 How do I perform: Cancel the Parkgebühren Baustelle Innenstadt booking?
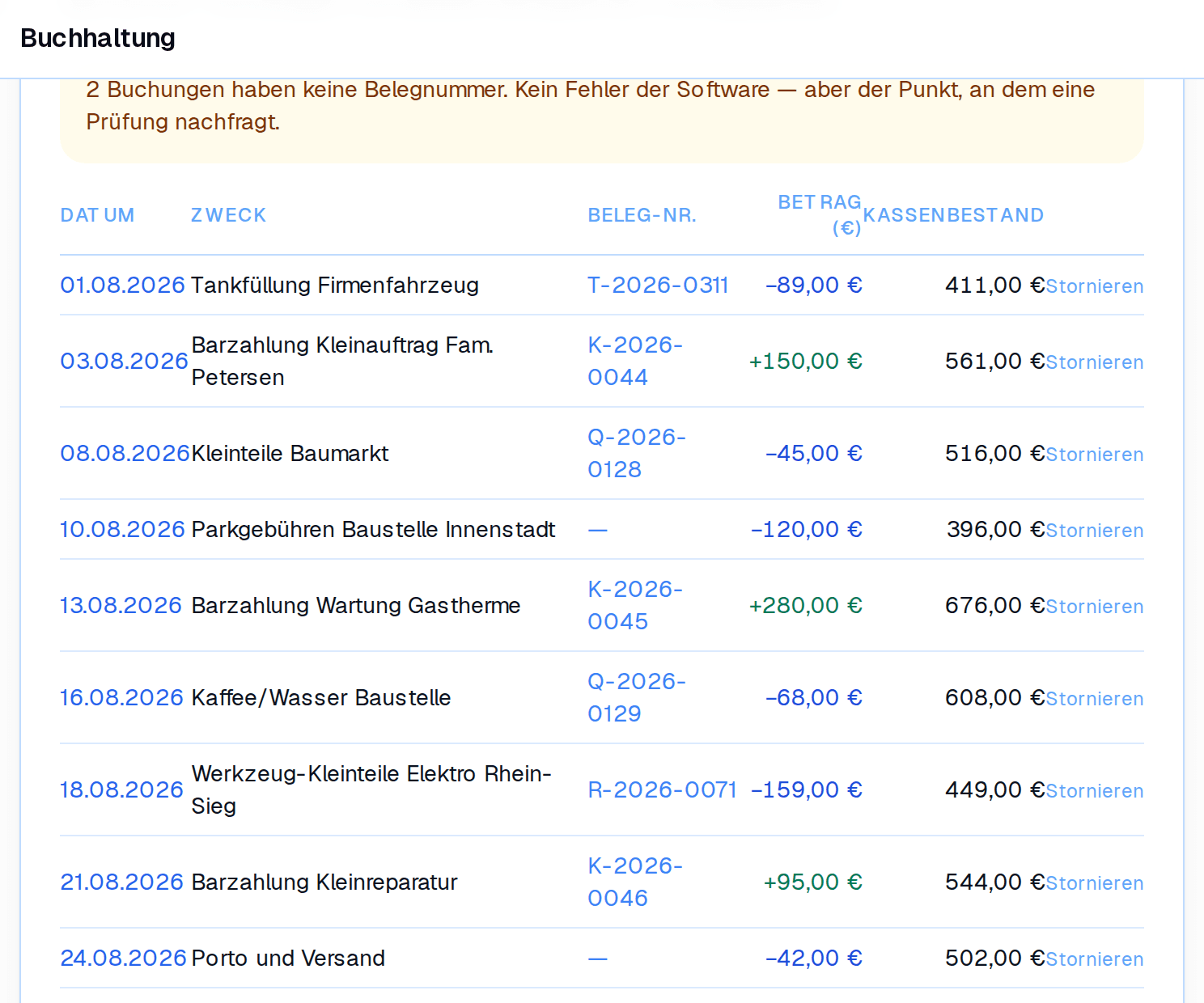(1094, 531)
